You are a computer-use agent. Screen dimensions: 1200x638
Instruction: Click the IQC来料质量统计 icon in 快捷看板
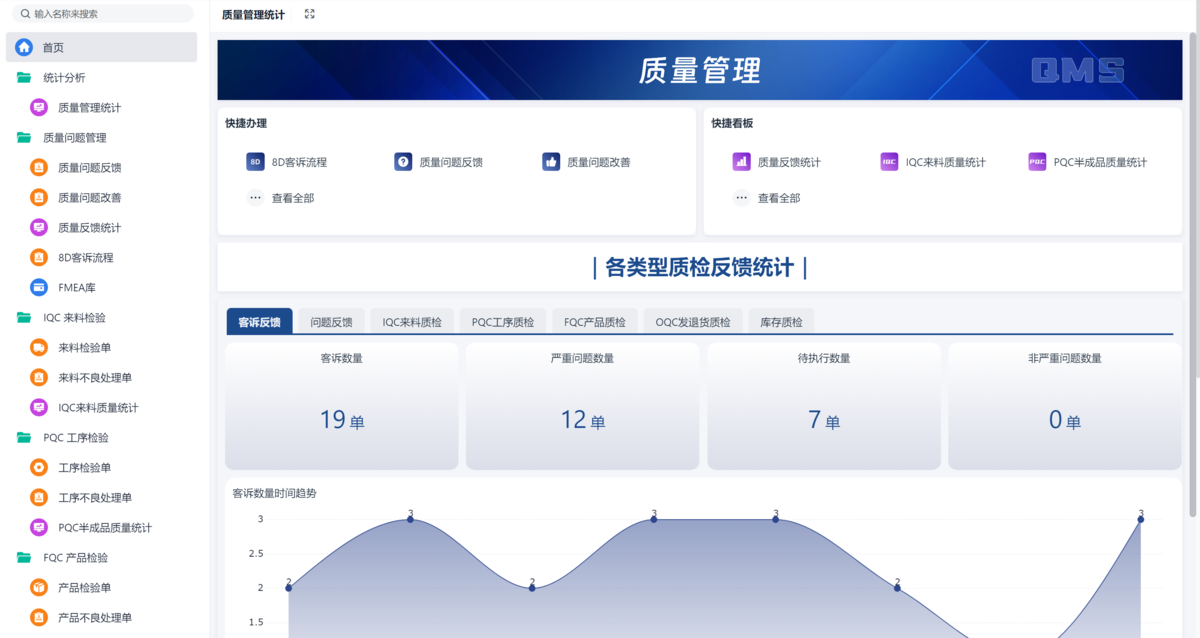click(891, 161)
